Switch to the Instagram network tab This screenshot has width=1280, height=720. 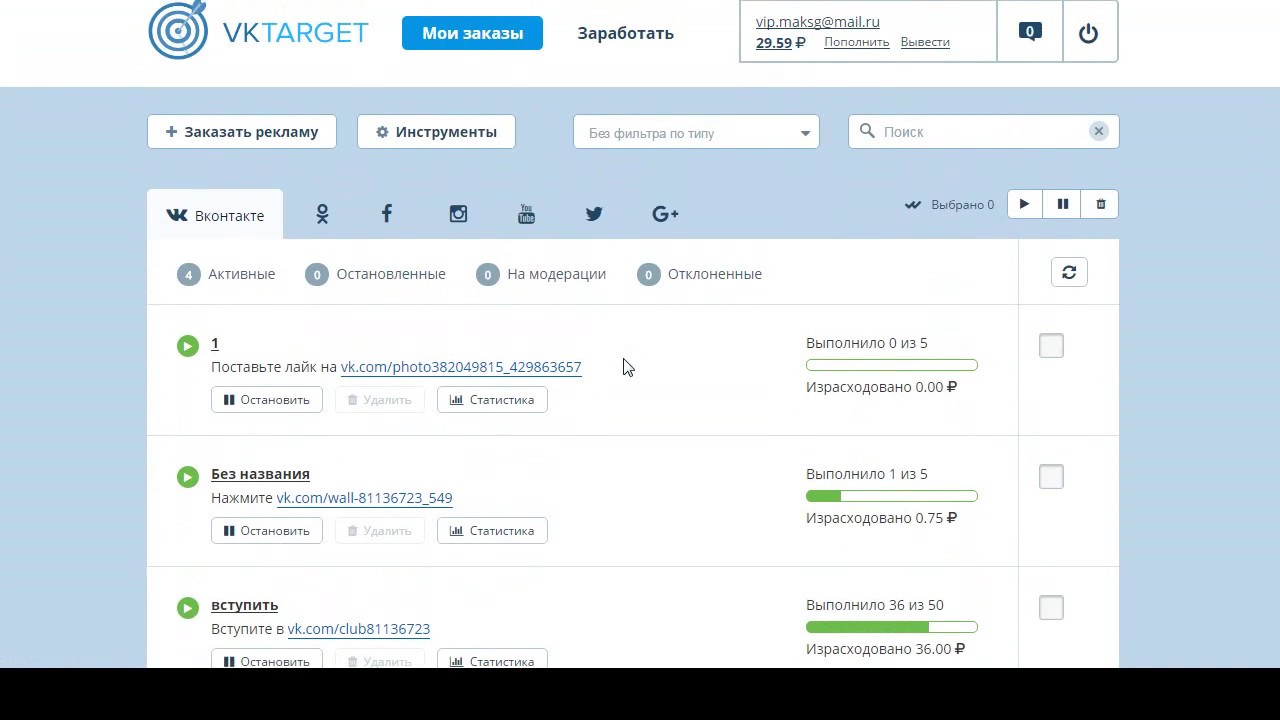coord(458,214)
